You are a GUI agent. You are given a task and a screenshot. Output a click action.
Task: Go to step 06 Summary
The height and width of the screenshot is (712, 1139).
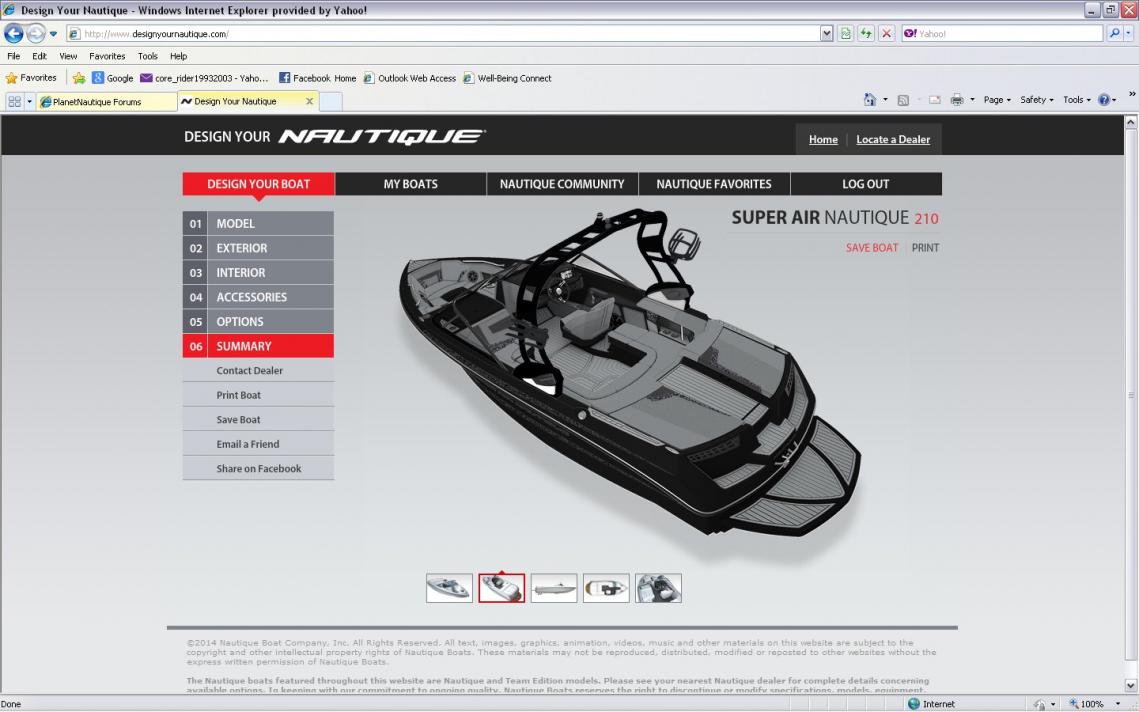click(x=258, y=346)
